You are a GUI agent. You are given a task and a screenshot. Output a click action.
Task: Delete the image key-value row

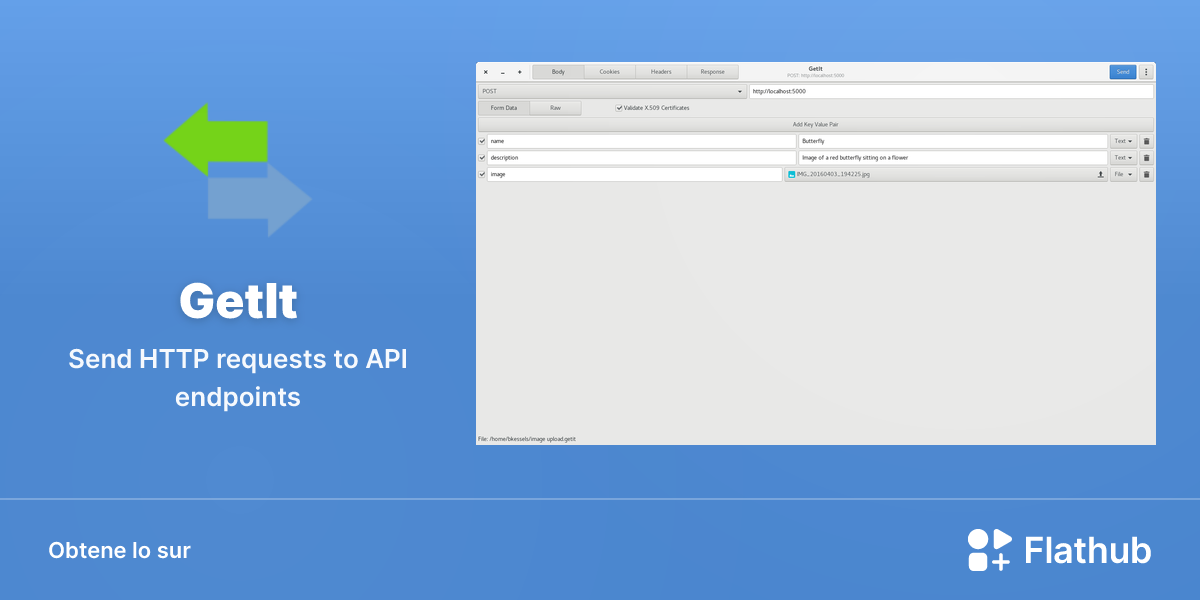pyautogui.click(x=1146, y=174)
